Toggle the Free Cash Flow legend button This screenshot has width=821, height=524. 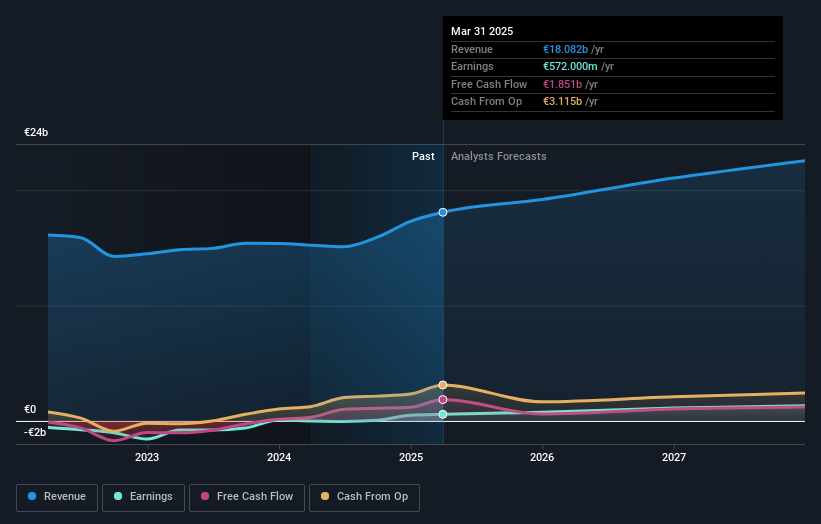point(247,497)
